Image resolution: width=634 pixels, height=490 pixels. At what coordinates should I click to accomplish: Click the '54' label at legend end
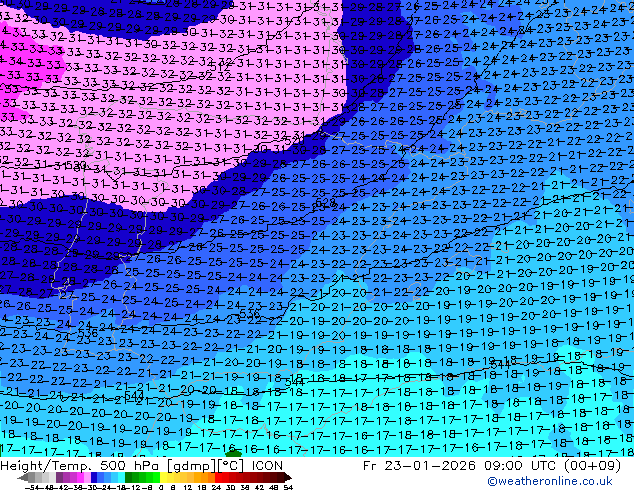point(288,488)
